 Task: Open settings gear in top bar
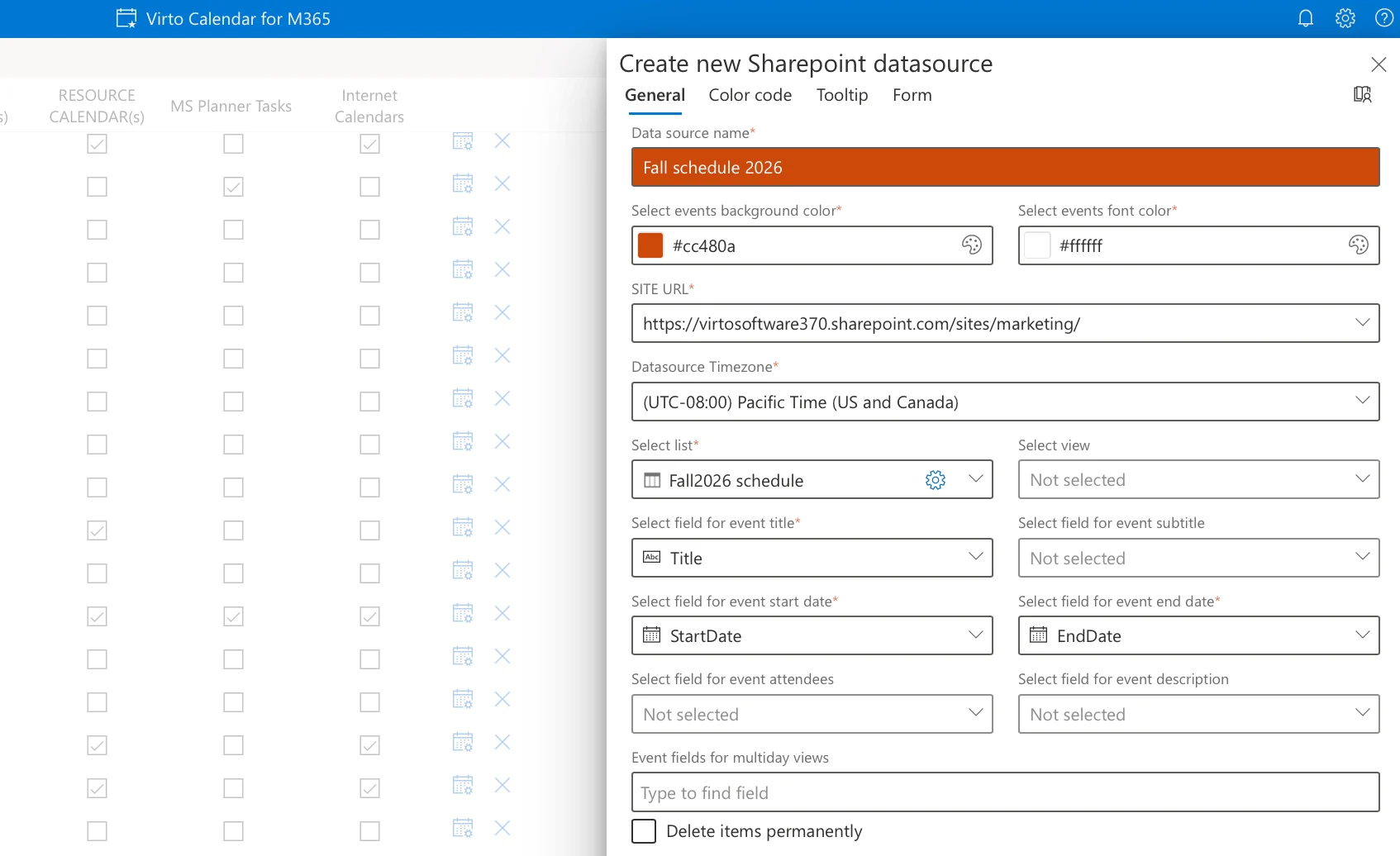(x=1345, y=18)
